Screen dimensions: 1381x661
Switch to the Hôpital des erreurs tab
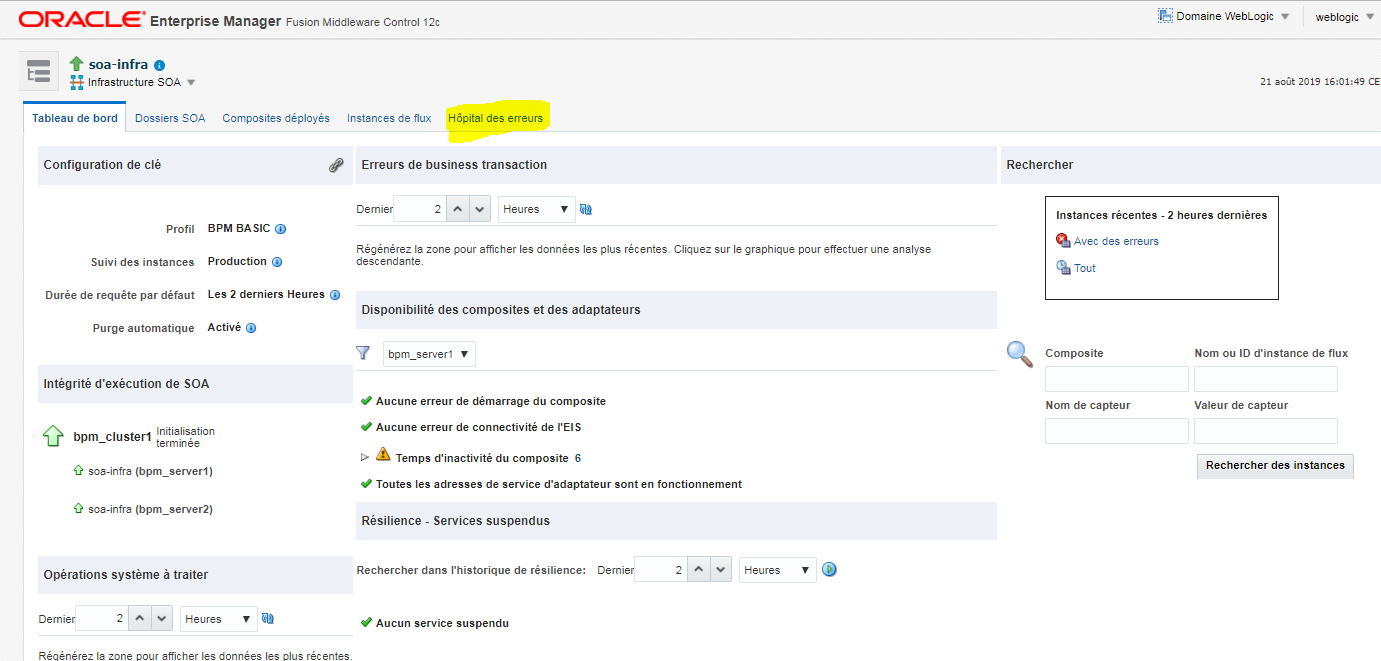pos(495,118)
